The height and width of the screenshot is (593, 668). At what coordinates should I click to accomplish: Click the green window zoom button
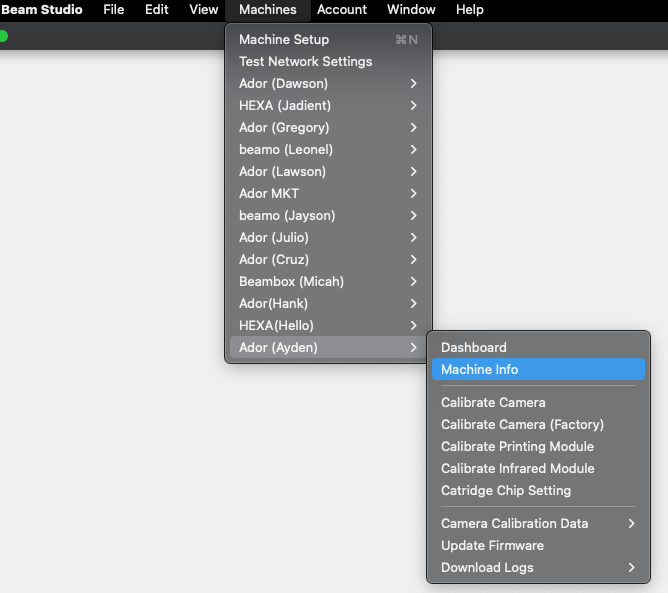click(3, 36)
